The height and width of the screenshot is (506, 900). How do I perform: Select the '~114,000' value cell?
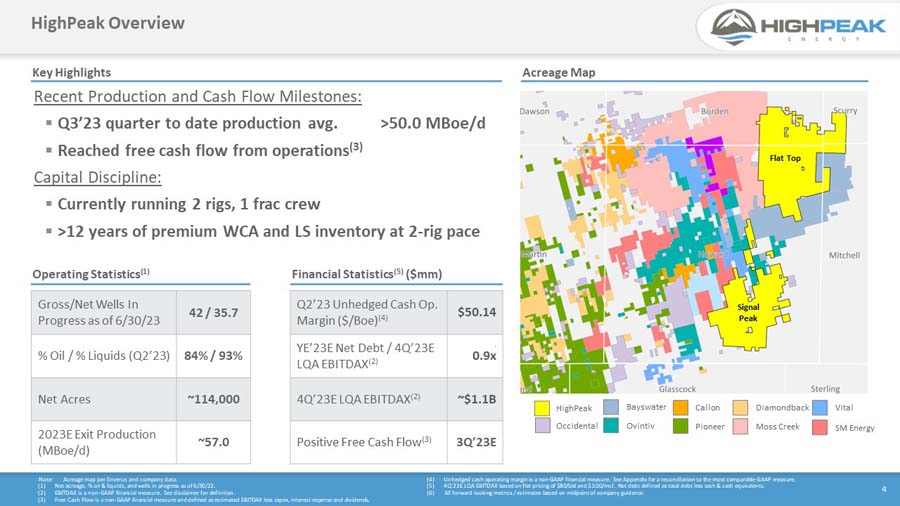pos(214,399)
